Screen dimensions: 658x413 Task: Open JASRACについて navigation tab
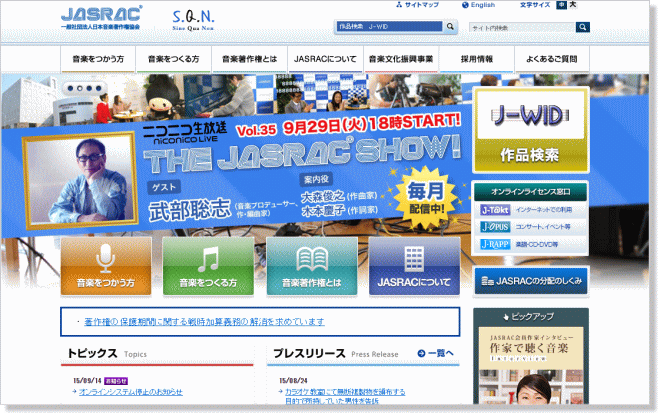click(x=325, y=59)
